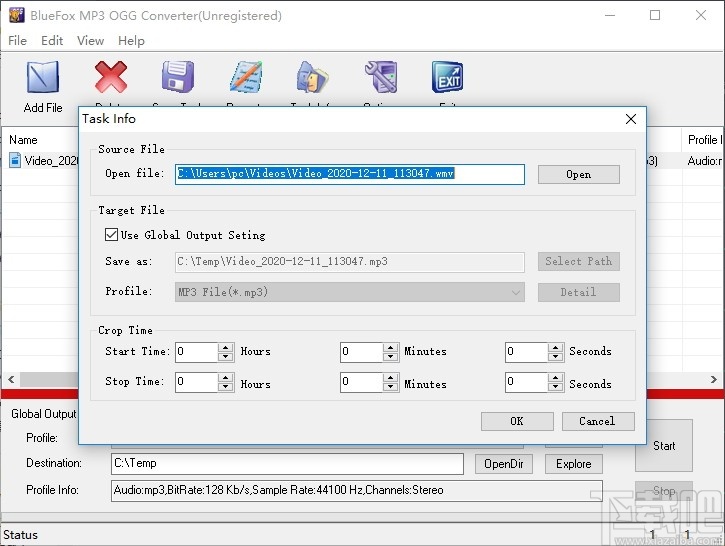Increase Stop Time seconds spinner

(x=555, y=378)
